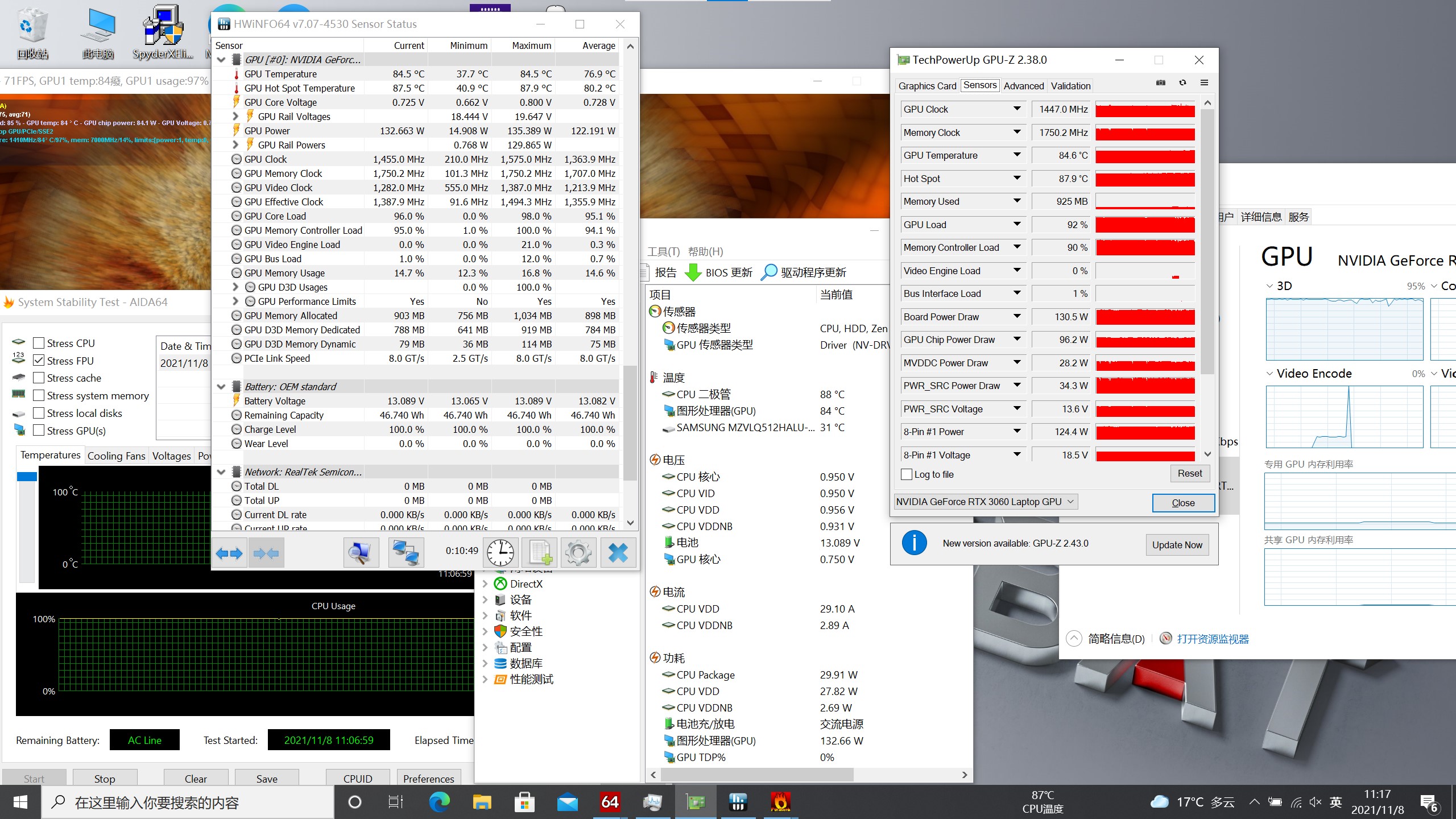Image resolution: width=1456 pixels, height=819 pixels.
Task: Enable Stress CPU checkbox
Action: click(39, 343)
